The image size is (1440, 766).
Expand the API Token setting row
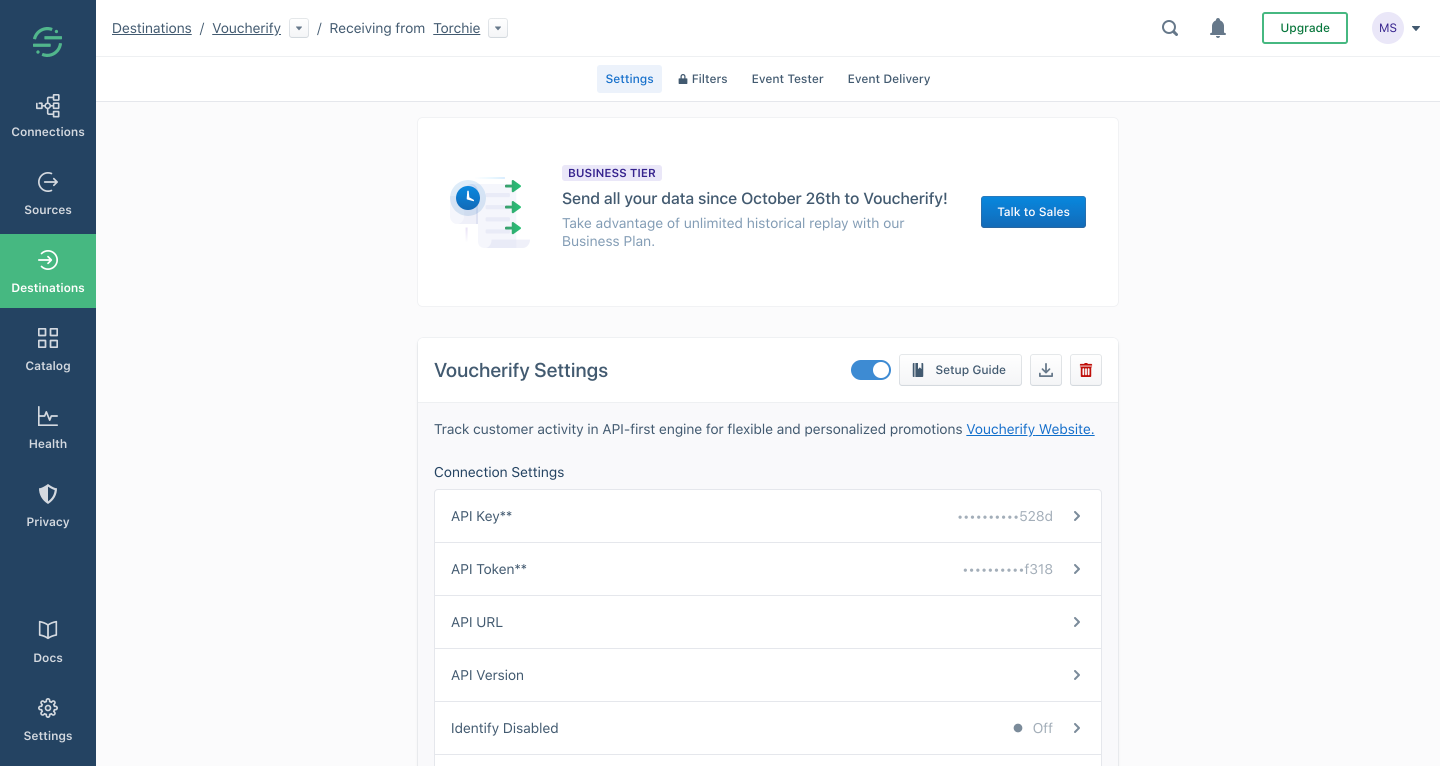[x=768, y=569]
